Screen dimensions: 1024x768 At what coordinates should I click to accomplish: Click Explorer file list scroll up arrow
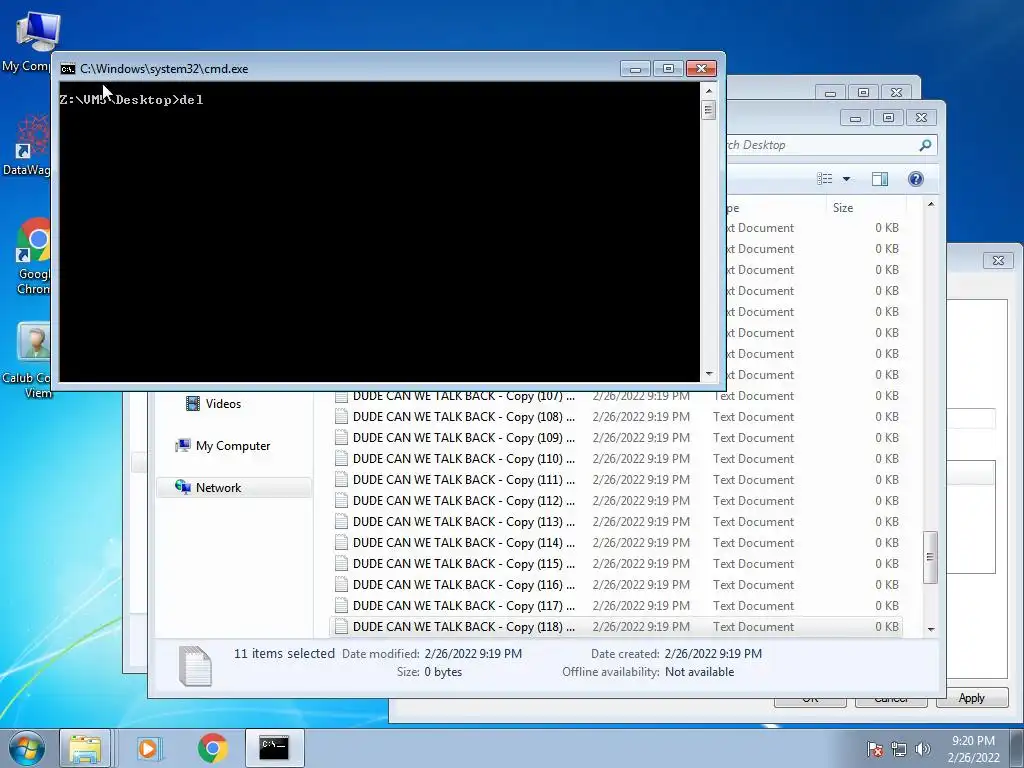tap(931, 204)
